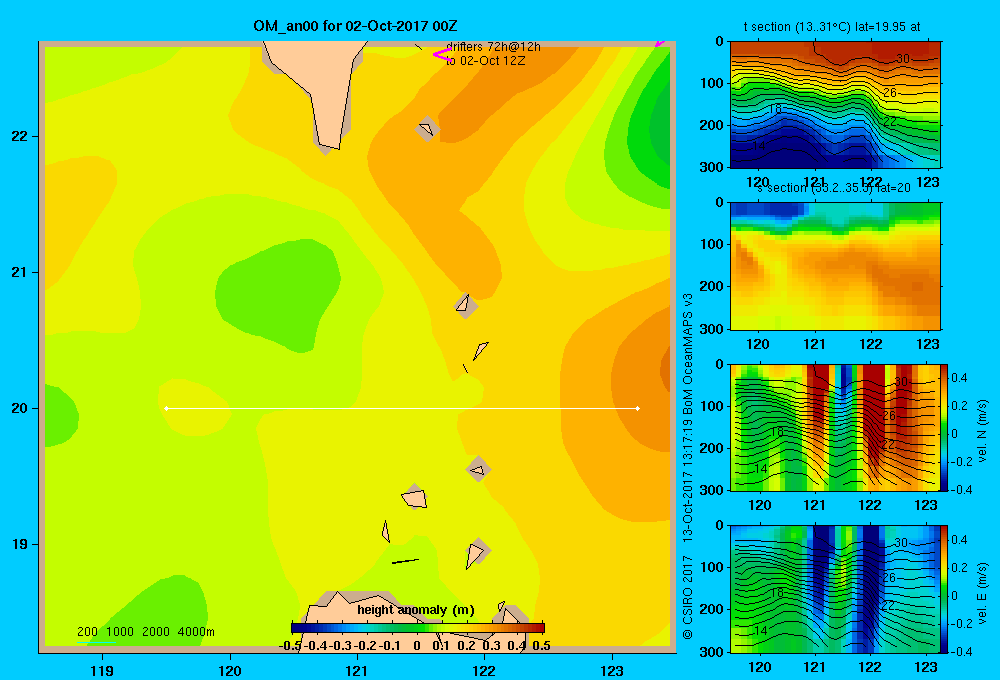This screenshot has height=680, width=1000.
Task: Click longitude tick label 120 on main map
Action: click(230, 670)
